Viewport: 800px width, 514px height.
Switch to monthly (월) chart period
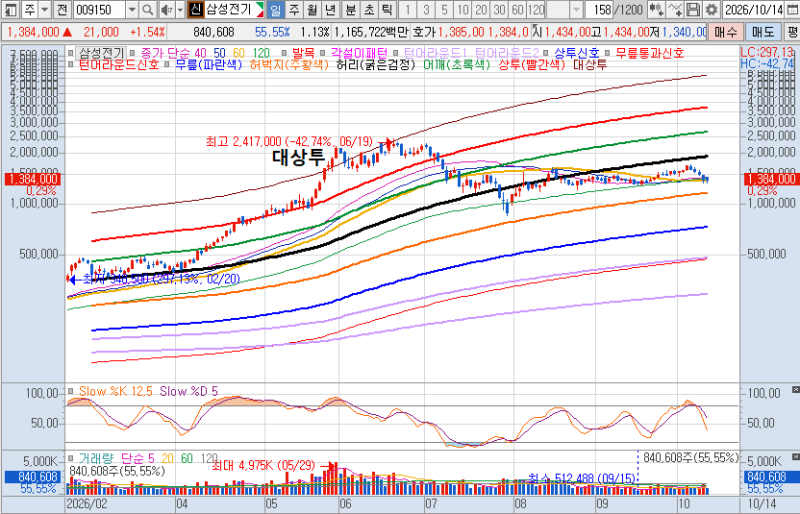312,9
